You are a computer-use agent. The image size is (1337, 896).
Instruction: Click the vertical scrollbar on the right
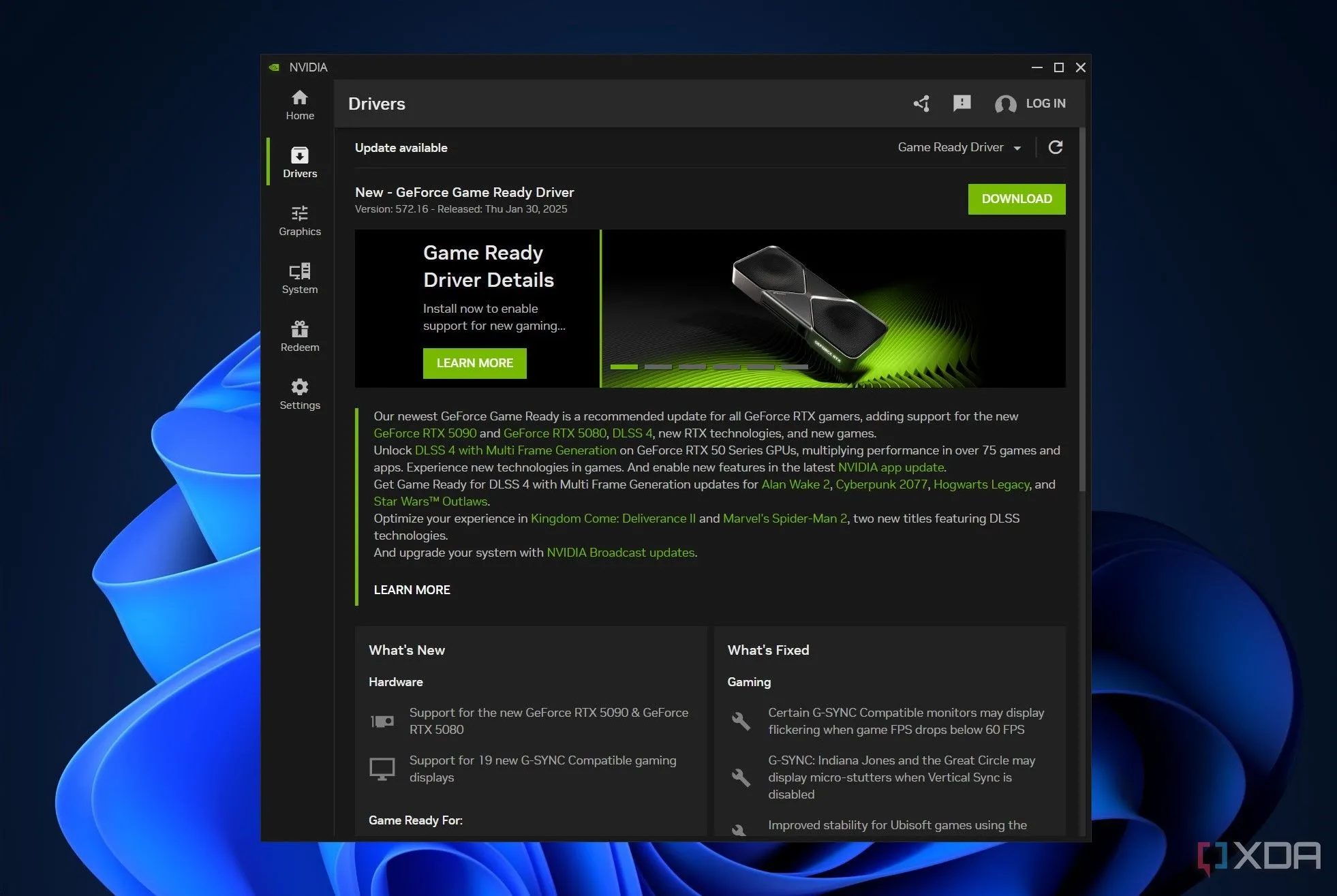pos(1082,307)
